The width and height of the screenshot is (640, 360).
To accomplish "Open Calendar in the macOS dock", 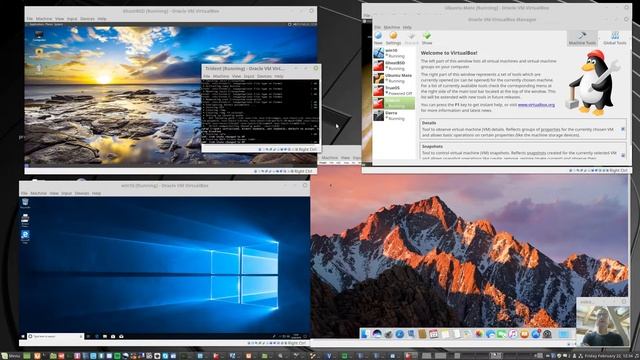I will point(433,334).
